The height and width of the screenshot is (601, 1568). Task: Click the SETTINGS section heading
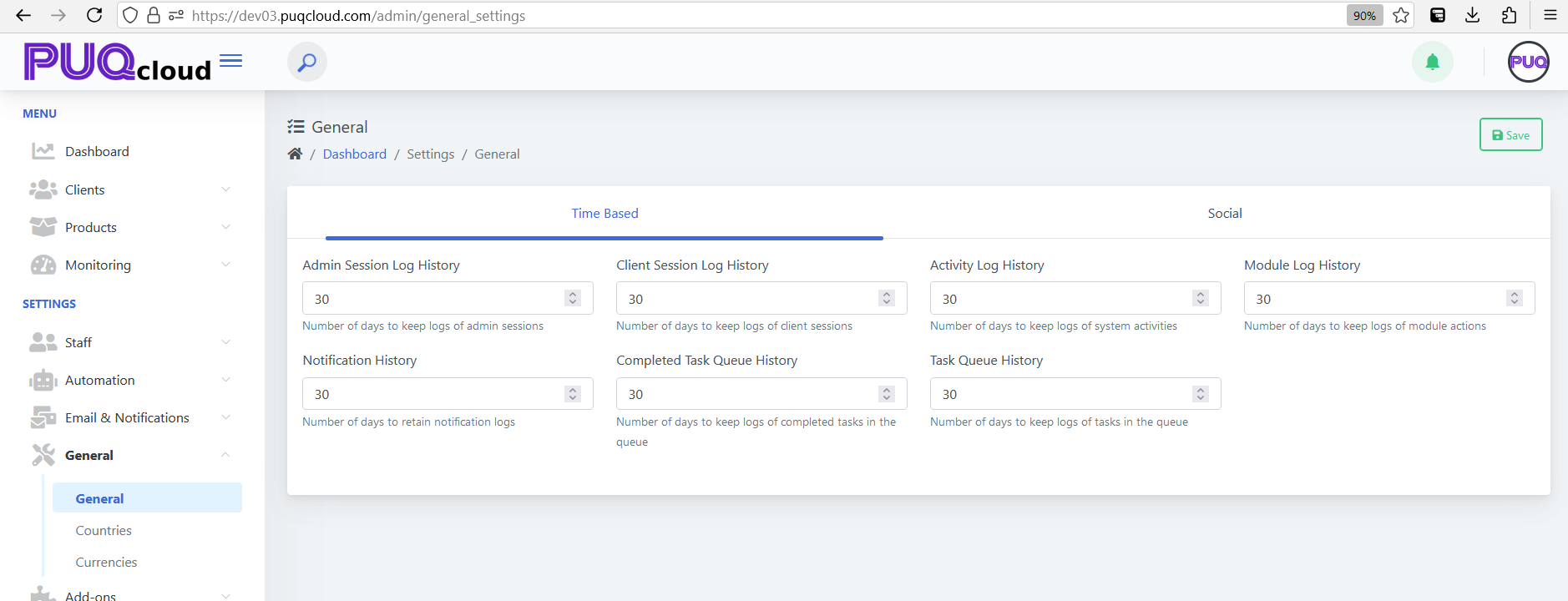pyautogui.click(x=49, y=304)
